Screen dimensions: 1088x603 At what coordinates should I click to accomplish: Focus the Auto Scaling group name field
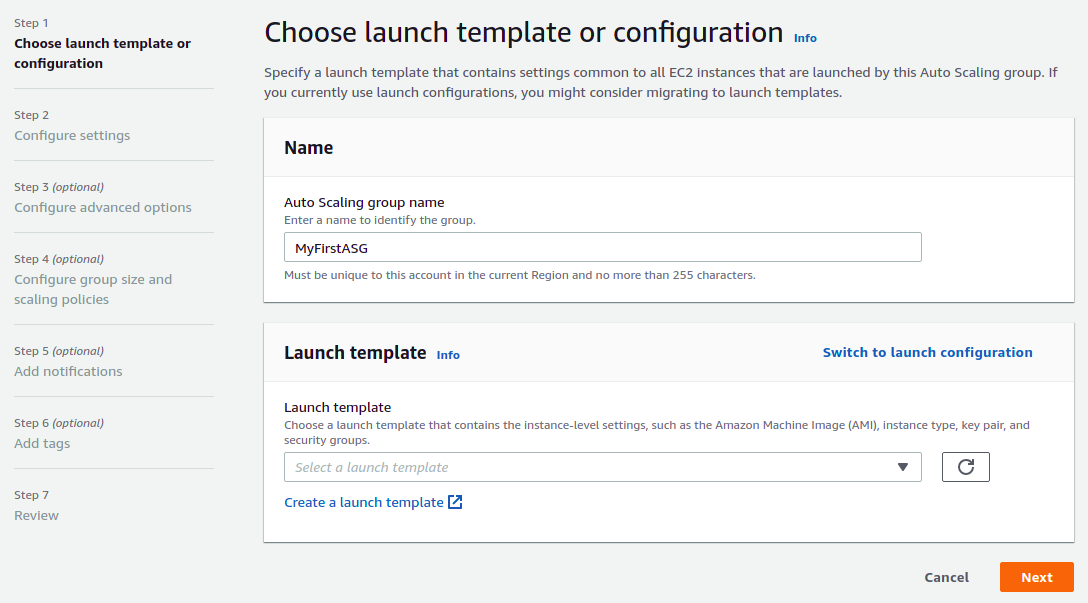point(602,247)
